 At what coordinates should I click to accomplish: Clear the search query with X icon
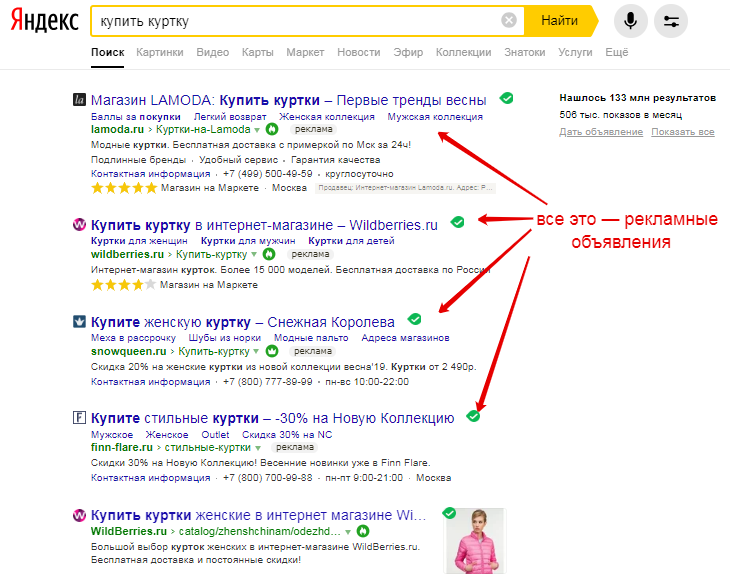(509, 20)
